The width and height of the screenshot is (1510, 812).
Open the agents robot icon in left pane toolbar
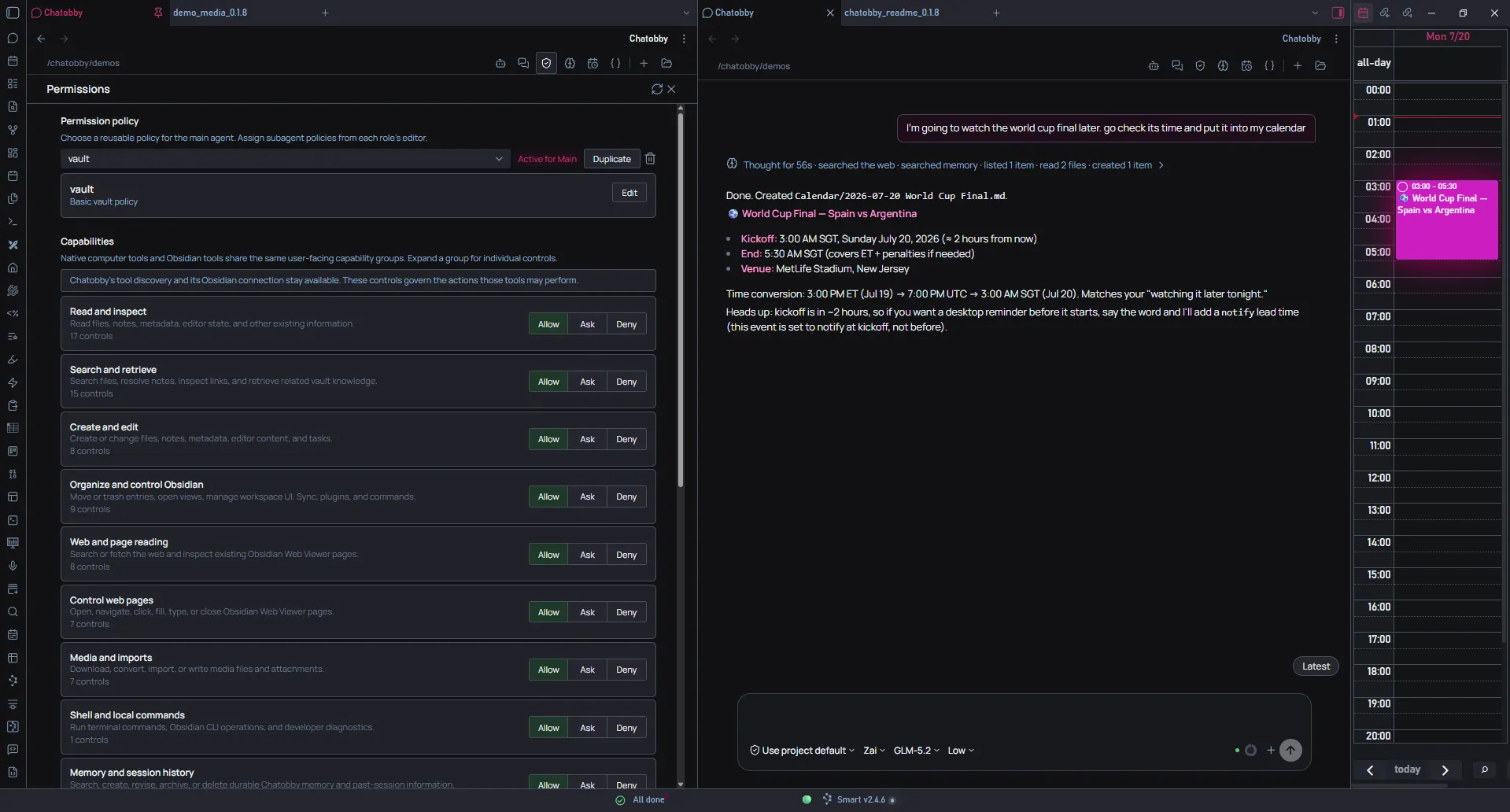tap(500, 64)
